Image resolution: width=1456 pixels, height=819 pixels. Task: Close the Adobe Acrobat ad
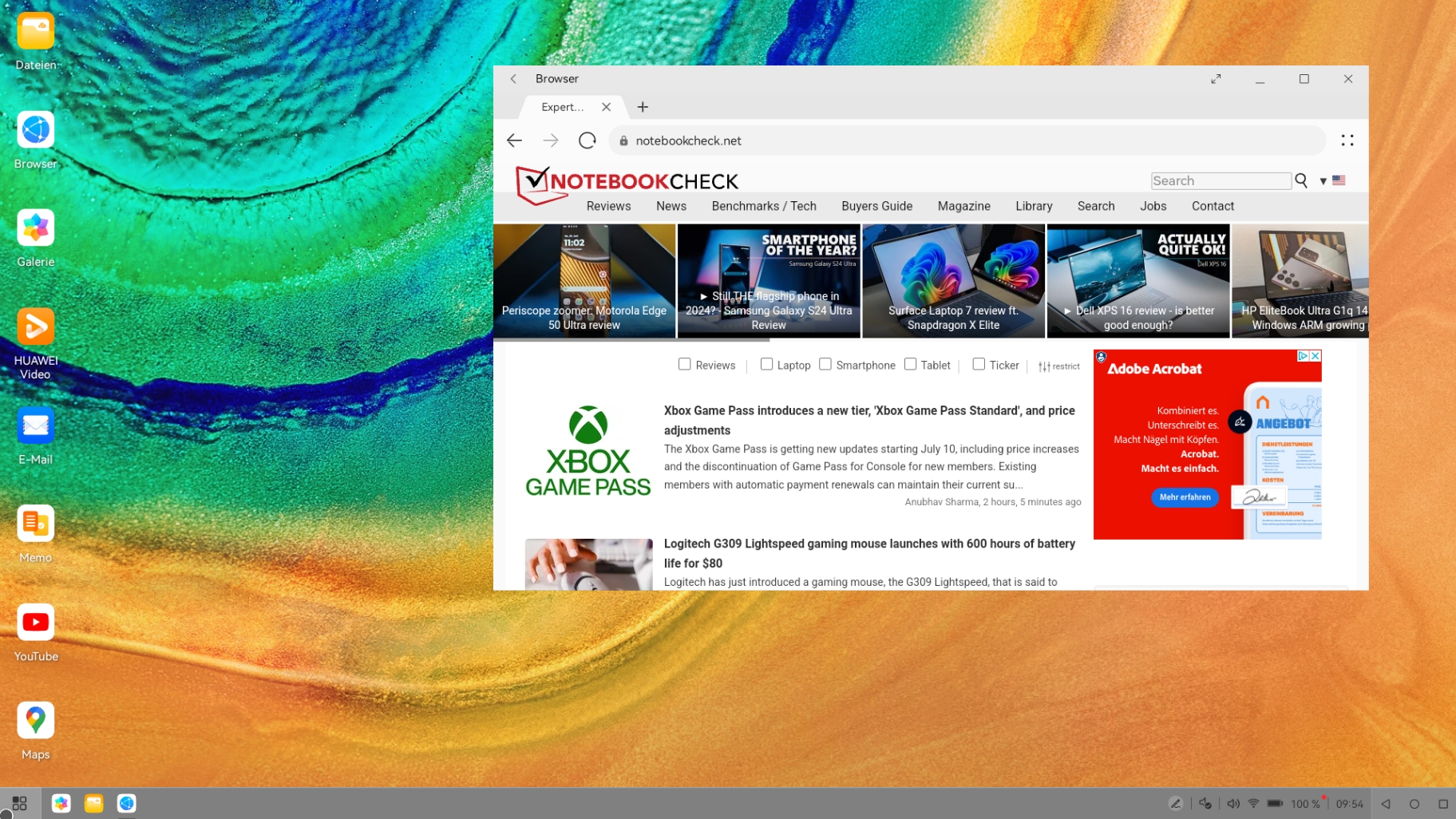click(1316, 356)
